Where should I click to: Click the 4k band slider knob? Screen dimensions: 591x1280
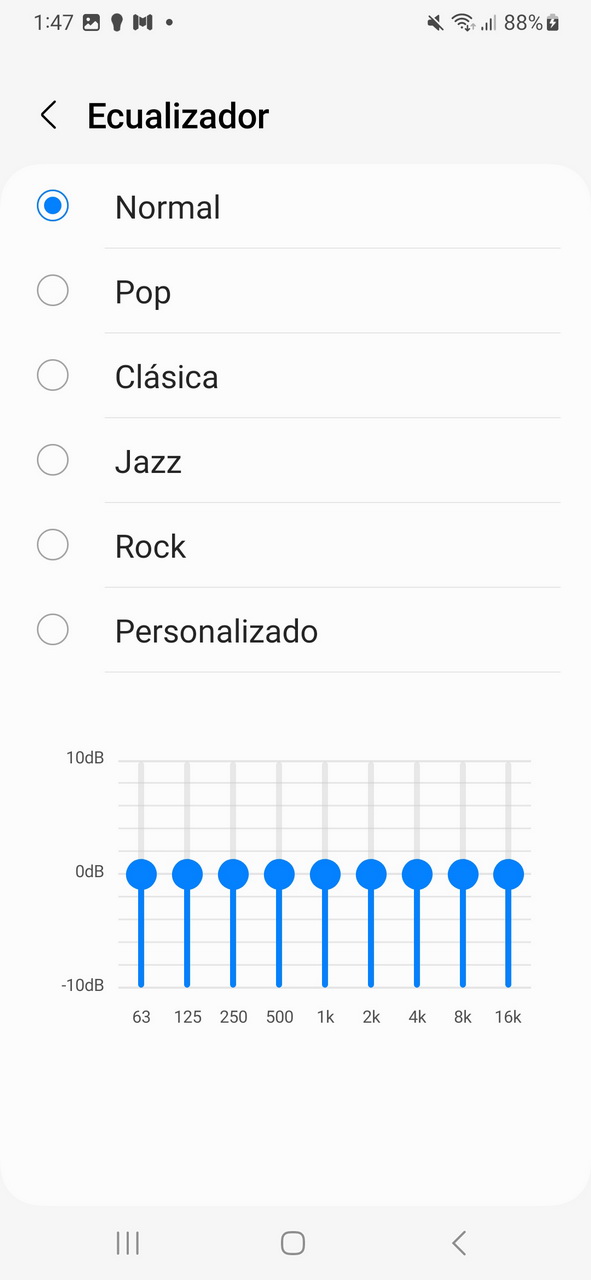pos(417,874)
